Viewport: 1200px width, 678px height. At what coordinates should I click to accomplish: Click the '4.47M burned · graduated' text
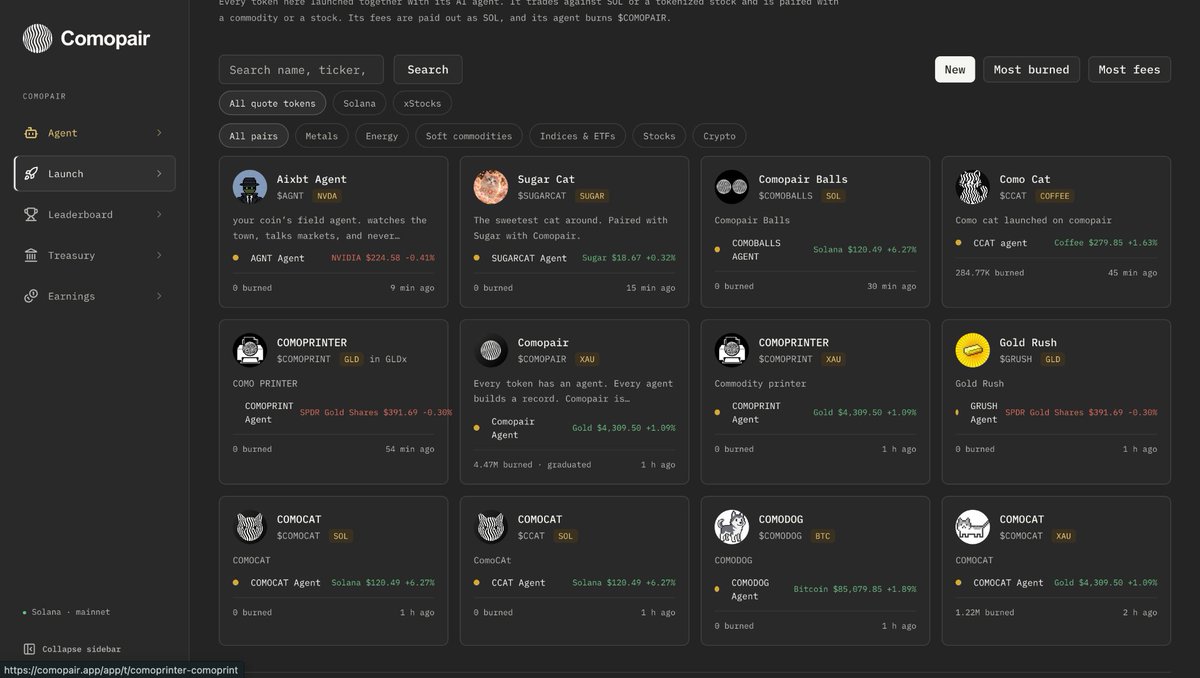(x=532, y=465)
